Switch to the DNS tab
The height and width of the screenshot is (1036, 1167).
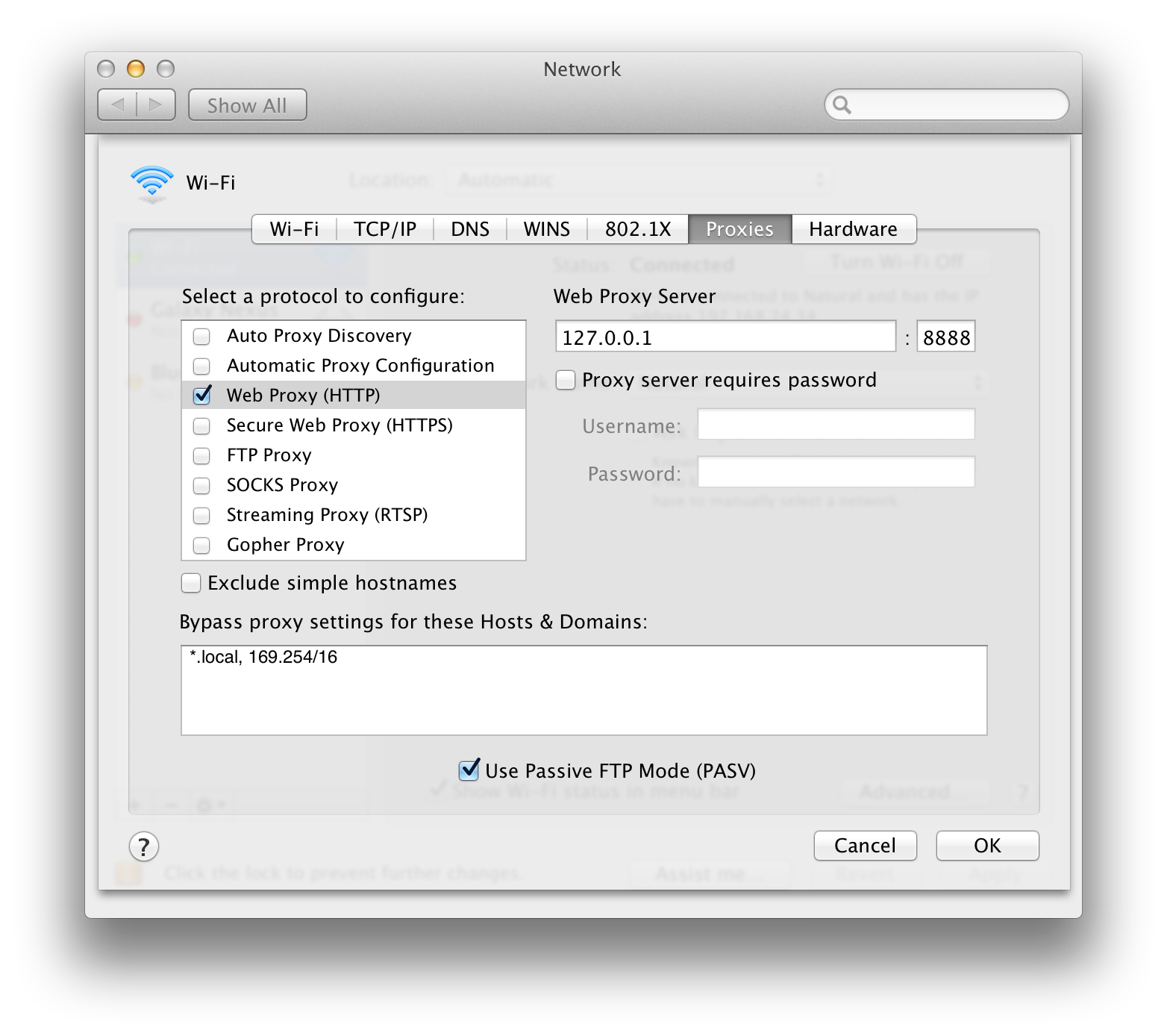[x=470, y=229]
